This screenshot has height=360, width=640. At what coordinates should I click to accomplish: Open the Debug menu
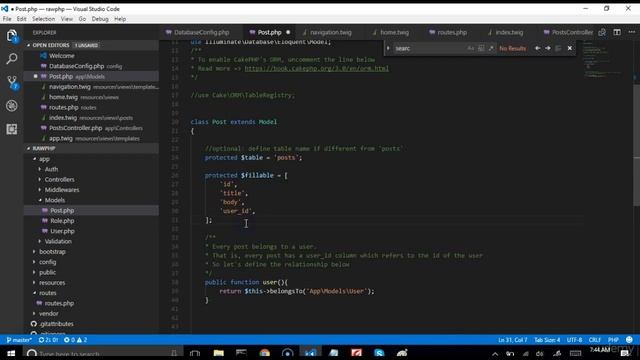[x=100, y=19]
